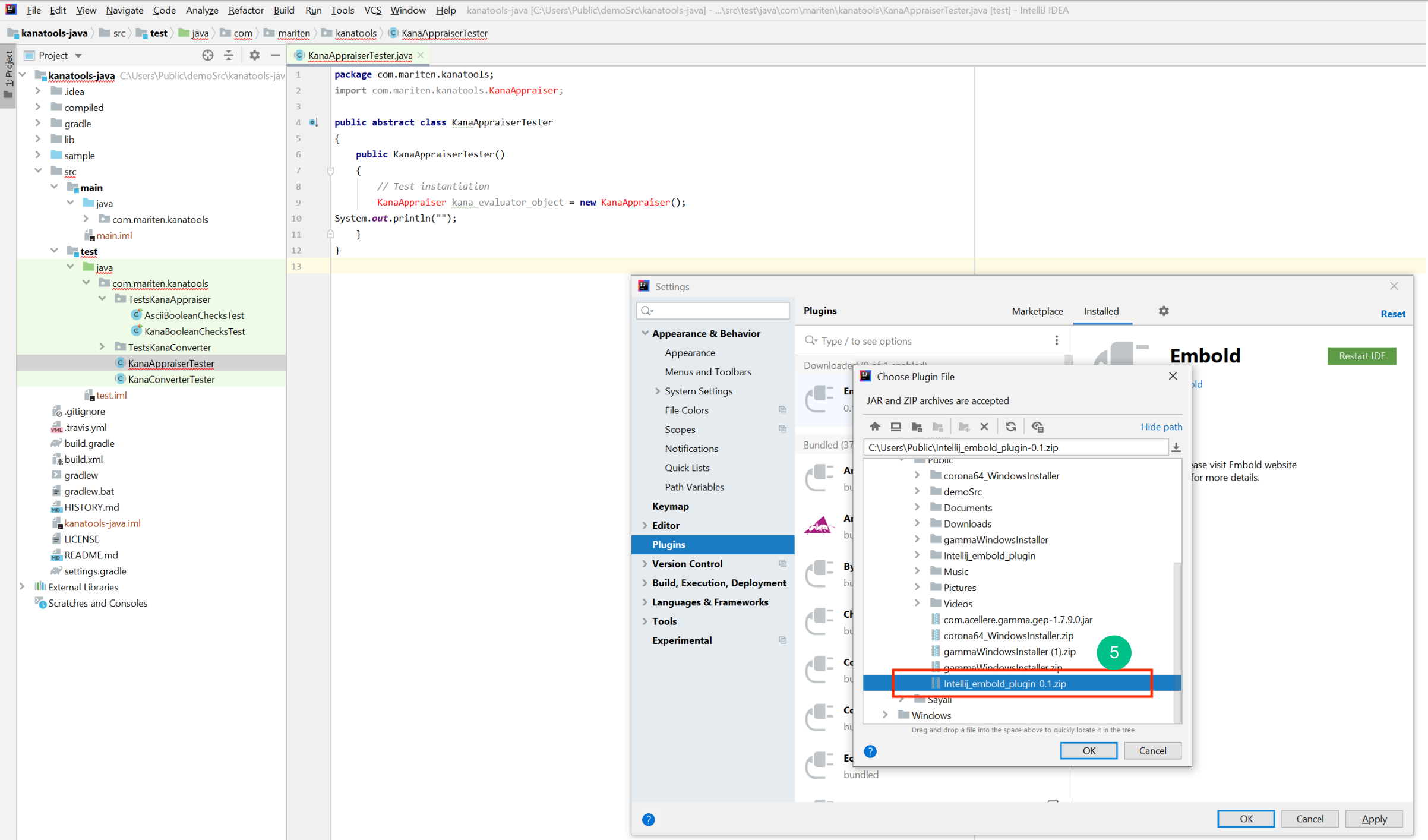
Task: Expand the gradle folder in Project tree
Action: tap(38, 123)
